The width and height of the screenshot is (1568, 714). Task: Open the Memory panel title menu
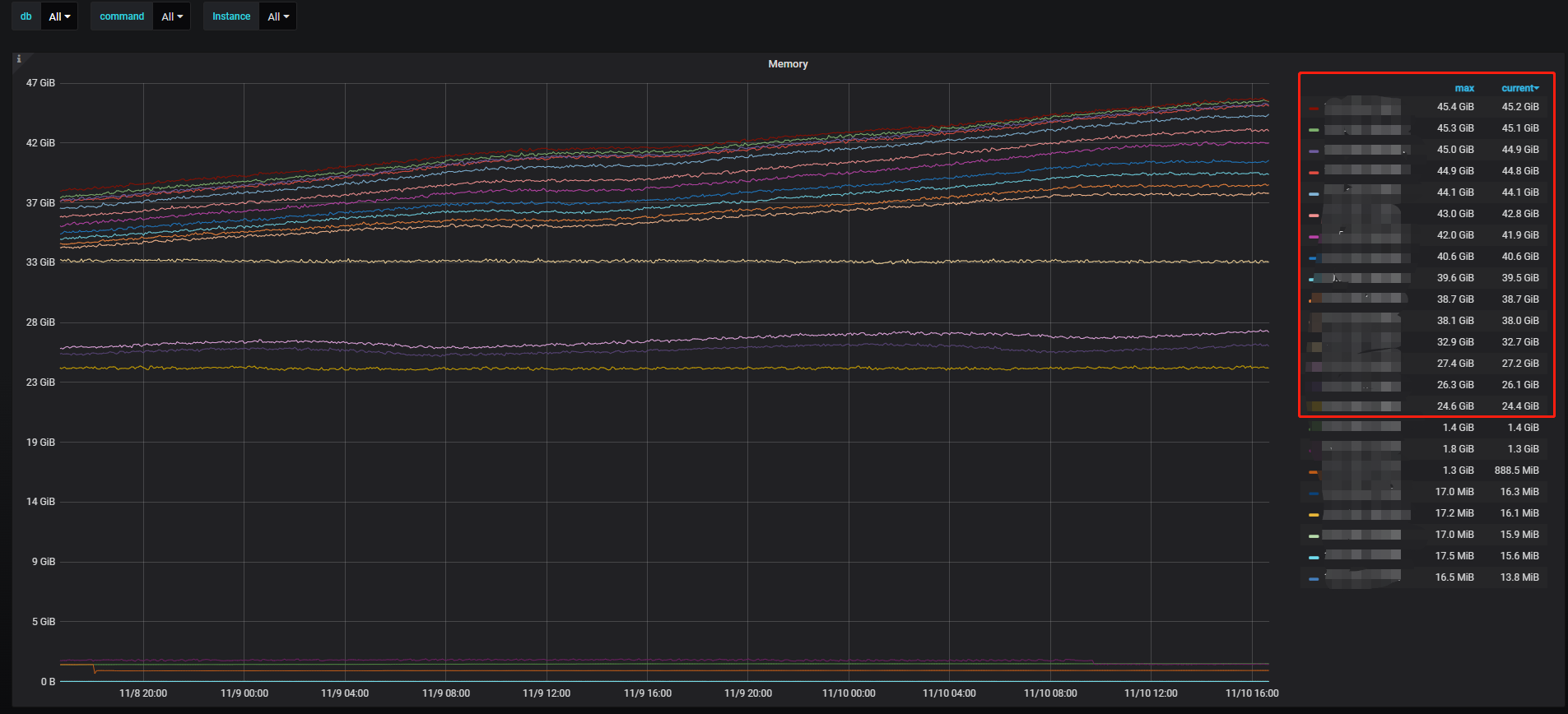click(788, 64)
